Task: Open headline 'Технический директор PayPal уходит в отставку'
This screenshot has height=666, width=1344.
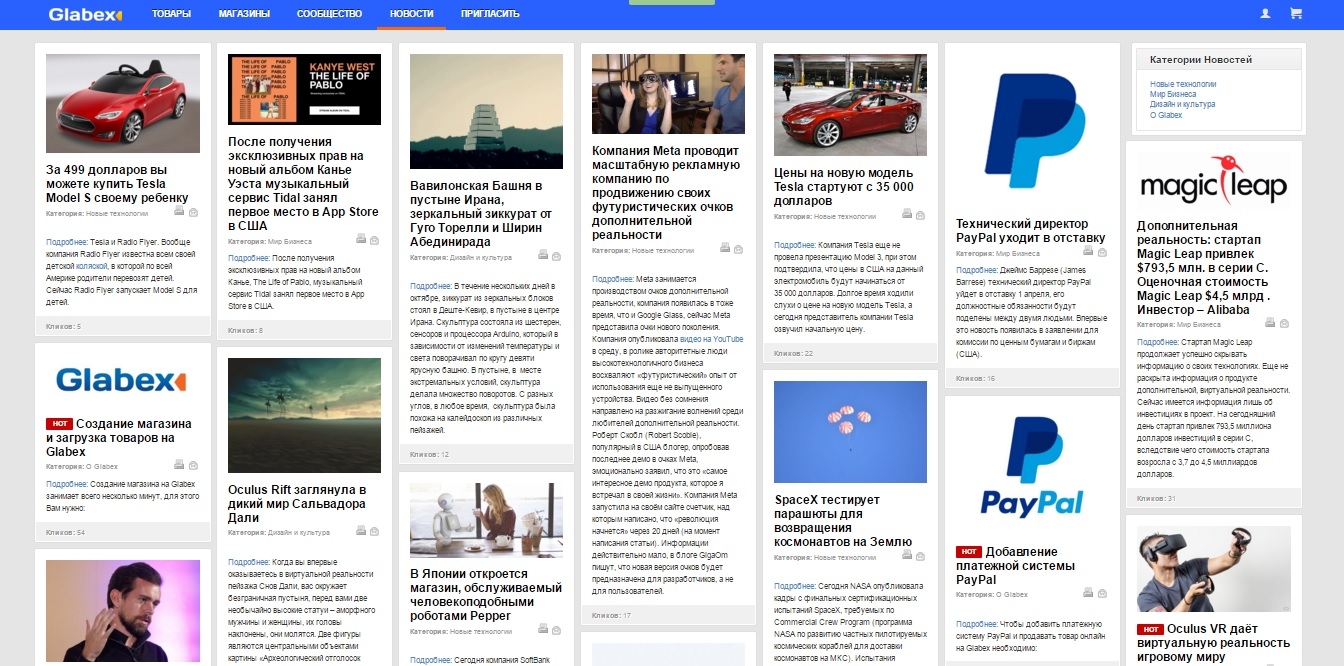Action: click(1031, 231)
